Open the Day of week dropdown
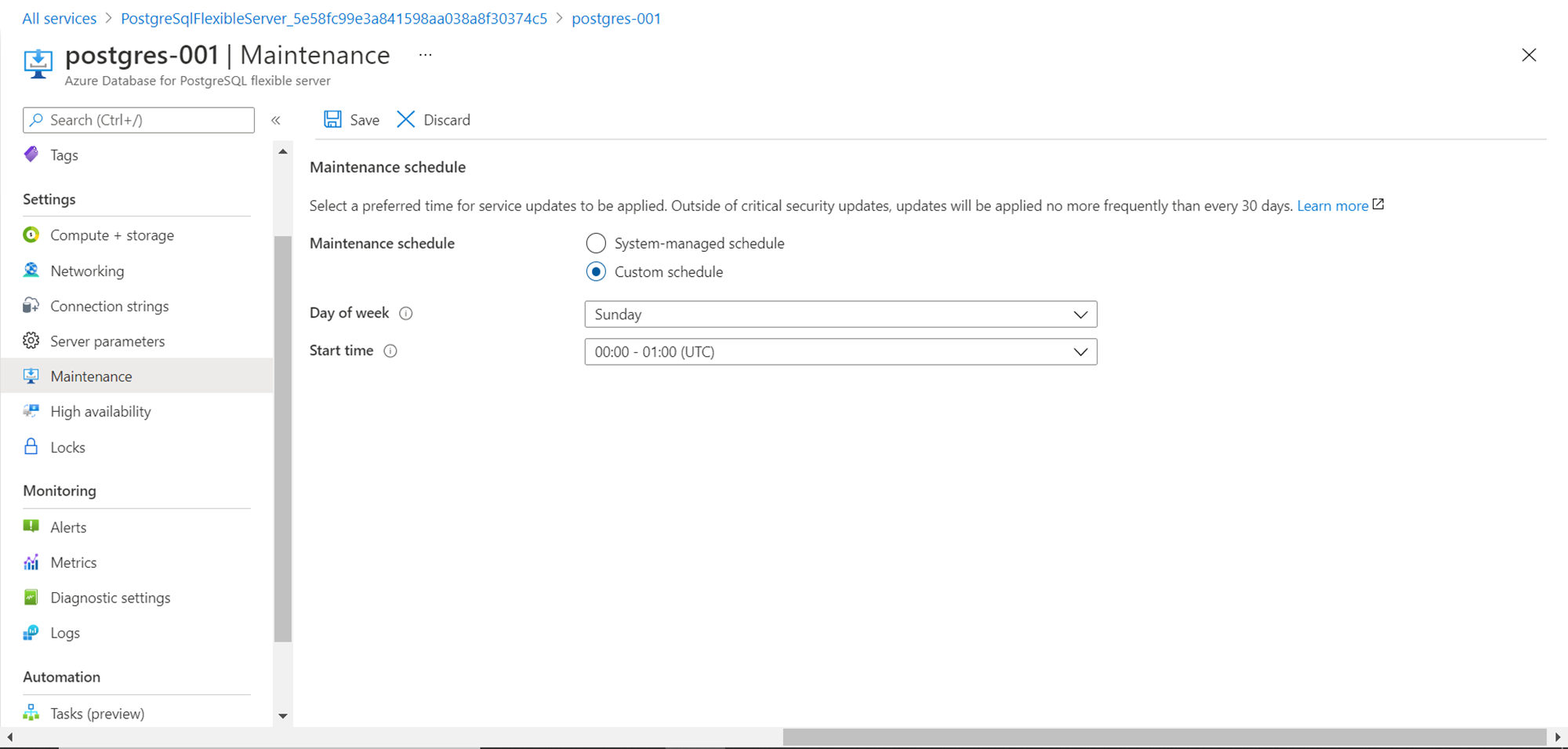This screenshot has width=1568, height=749. [840, 315]
